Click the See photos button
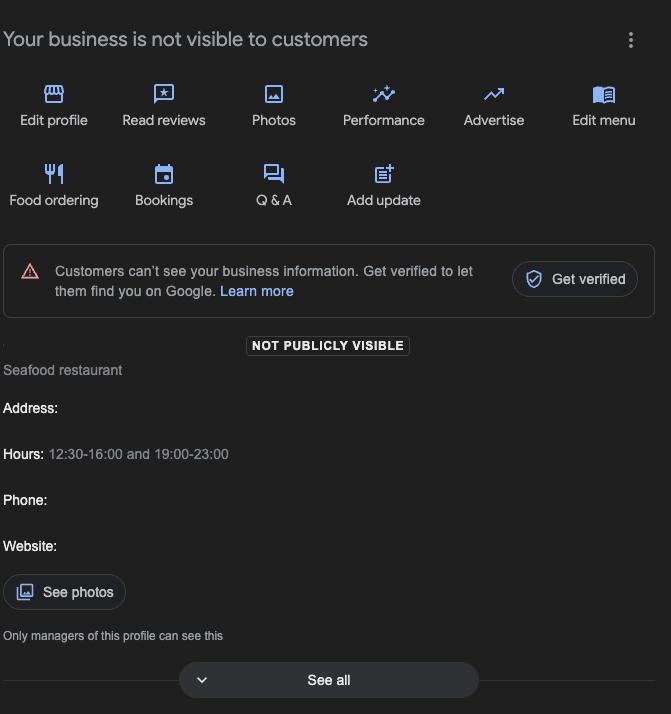Viewport: 671px width, 714px height. [65, 592]
